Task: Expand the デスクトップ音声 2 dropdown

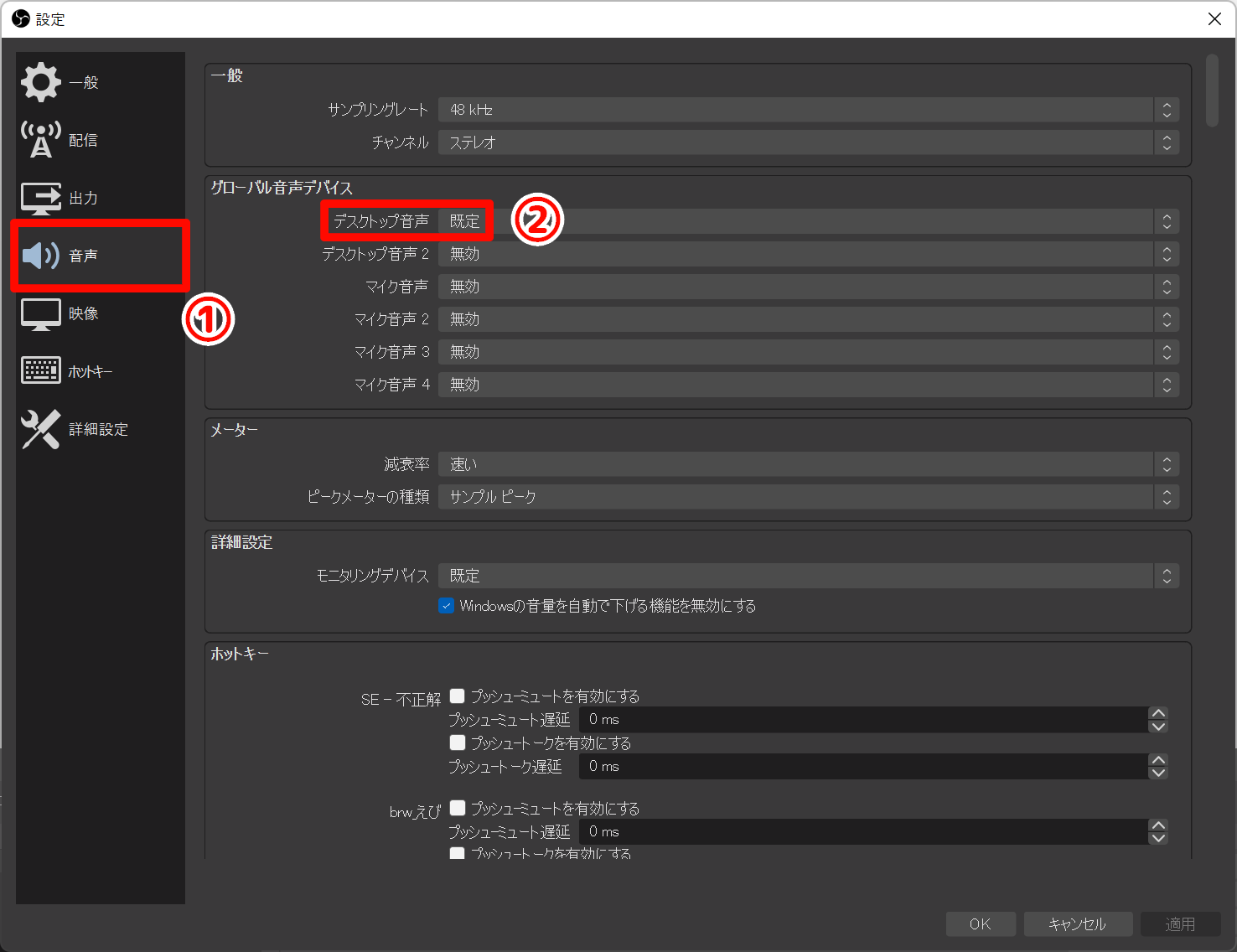Action: coord(809,254)
